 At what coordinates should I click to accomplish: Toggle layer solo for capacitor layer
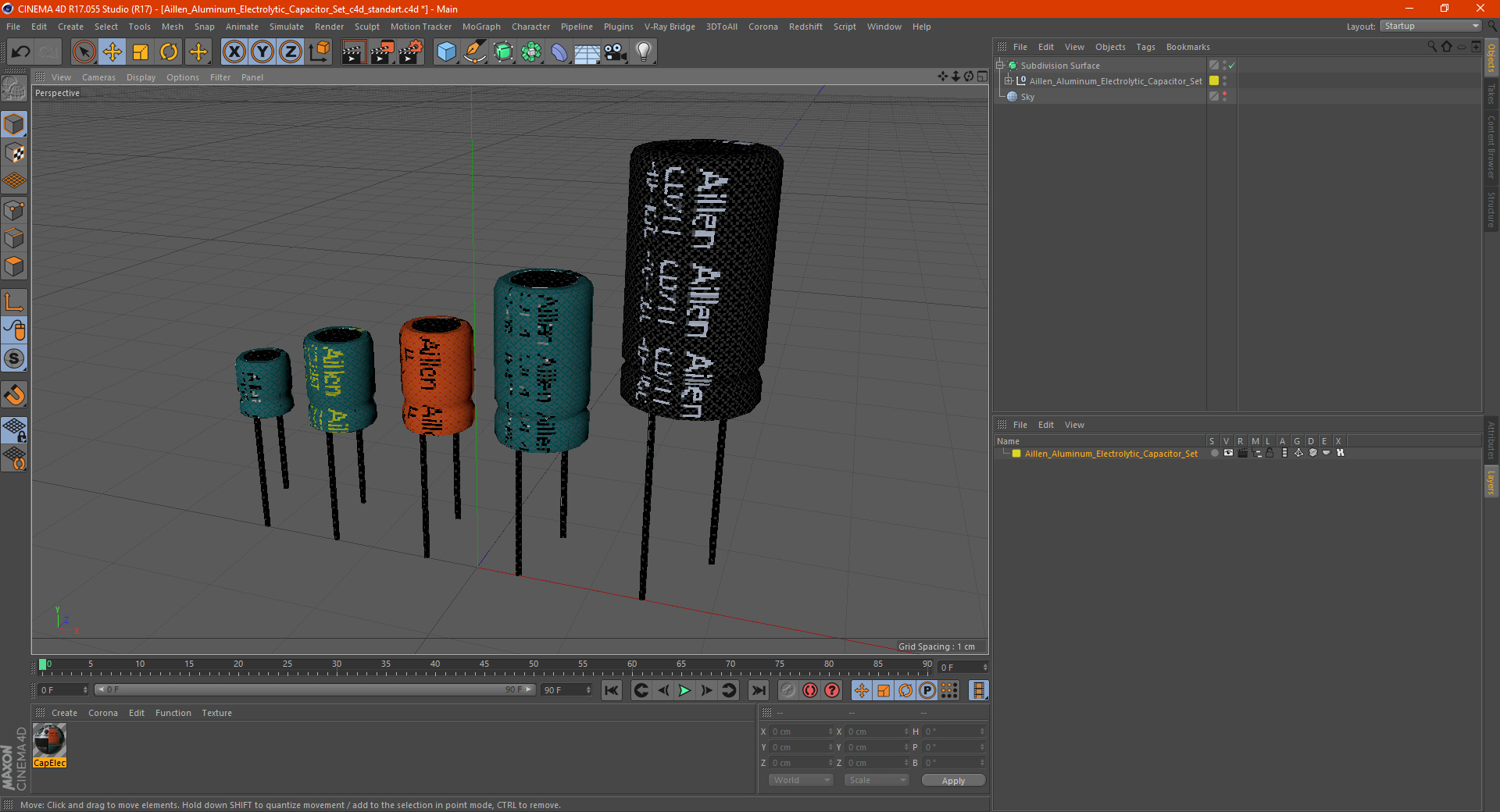(x=1215, y=454)
